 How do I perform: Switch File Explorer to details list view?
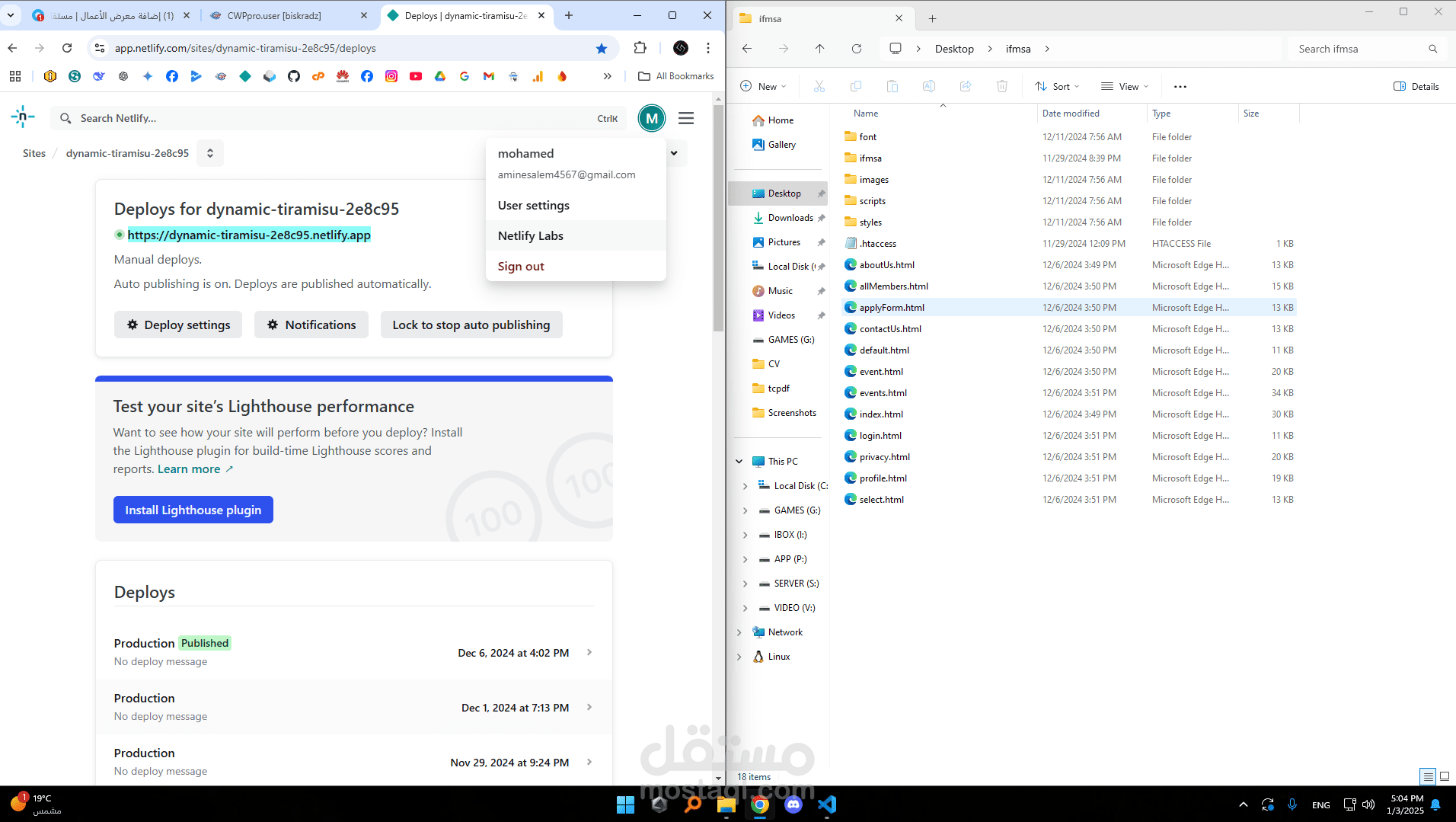click(x=1428, y=776)
